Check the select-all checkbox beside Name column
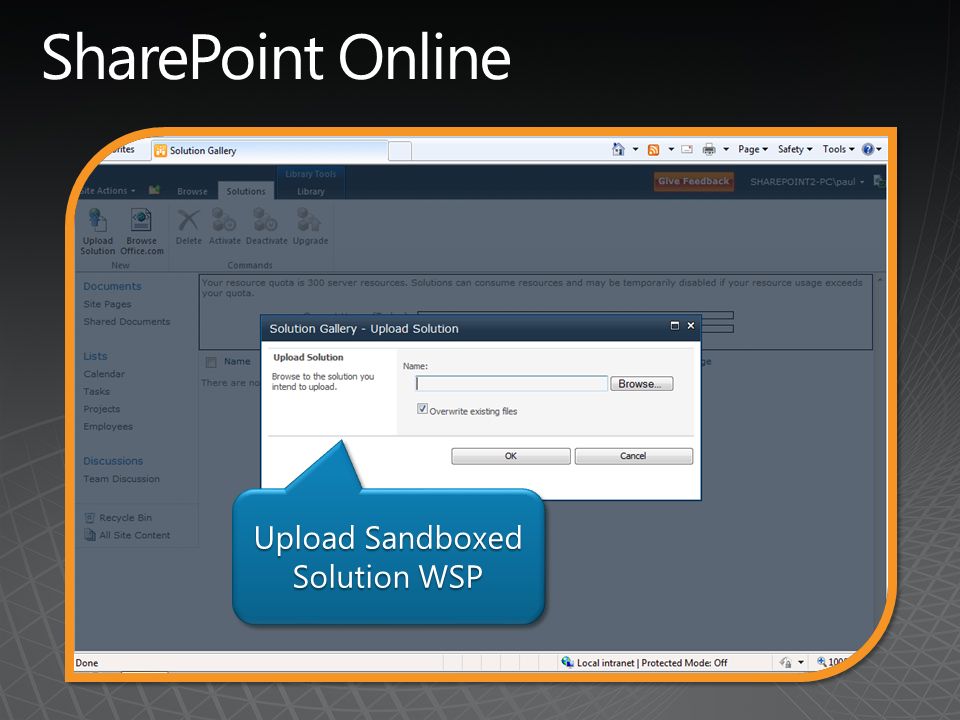Image resolution: width=960 pixels, height=720 pixels. pos(211,362)
